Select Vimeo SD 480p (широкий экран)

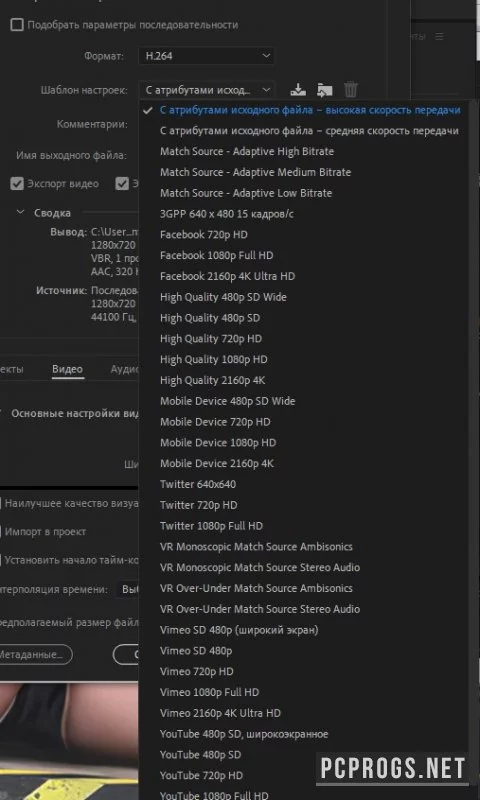[x=239, y=630]
